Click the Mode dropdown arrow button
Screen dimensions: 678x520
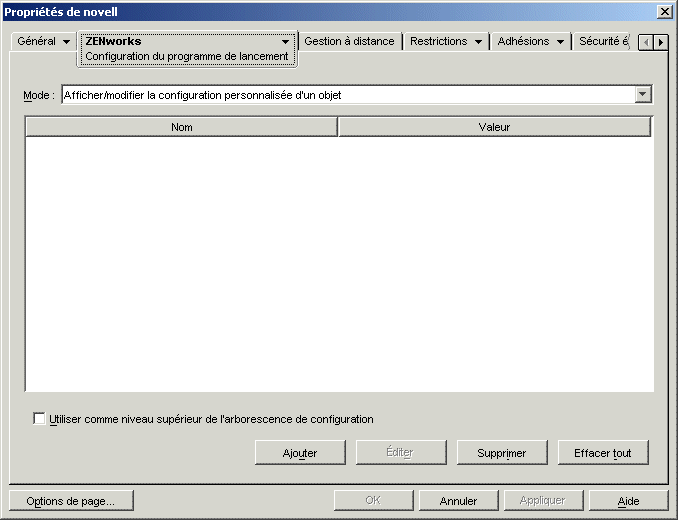(643, 94)
